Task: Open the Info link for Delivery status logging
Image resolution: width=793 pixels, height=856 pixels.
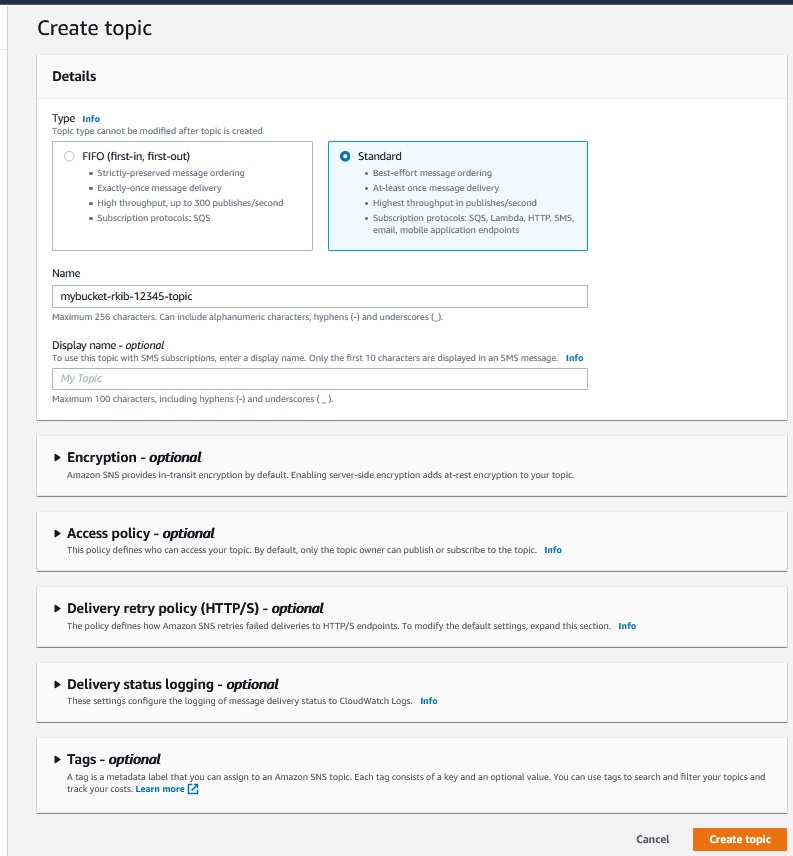Action: pos(429,701)
